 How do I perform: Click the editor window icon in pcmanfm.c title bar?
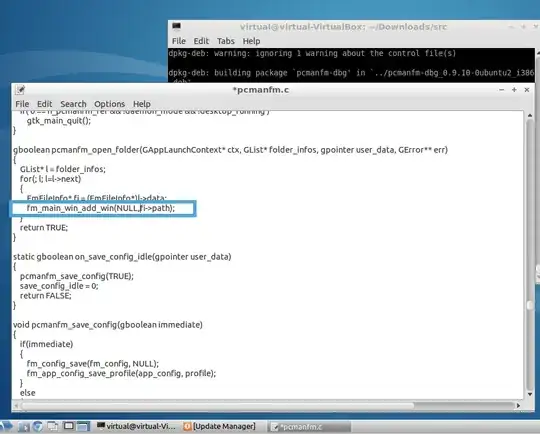[20, 90]
